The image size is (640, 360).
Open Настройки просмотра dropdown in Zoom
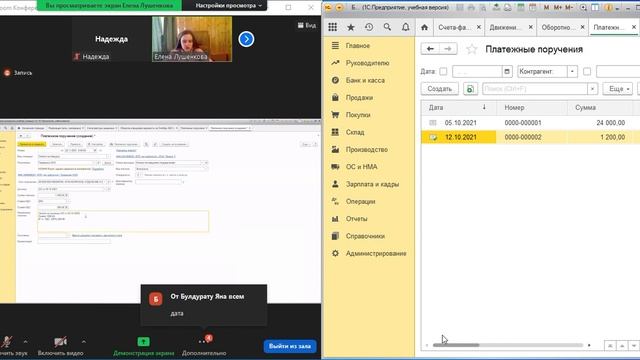pos(228,6)
